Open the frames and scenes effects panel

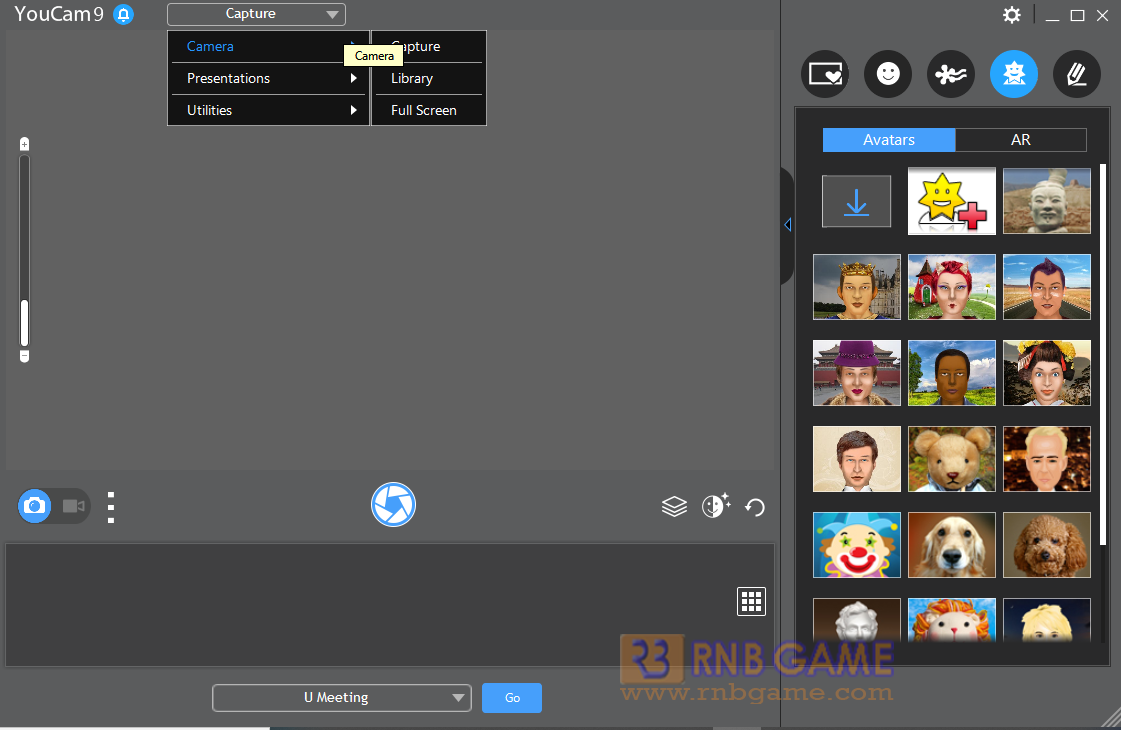825,74
